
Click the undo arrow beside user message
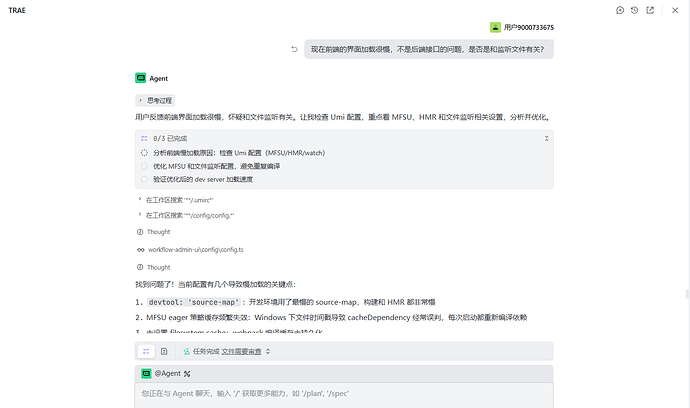coord(294,49)
